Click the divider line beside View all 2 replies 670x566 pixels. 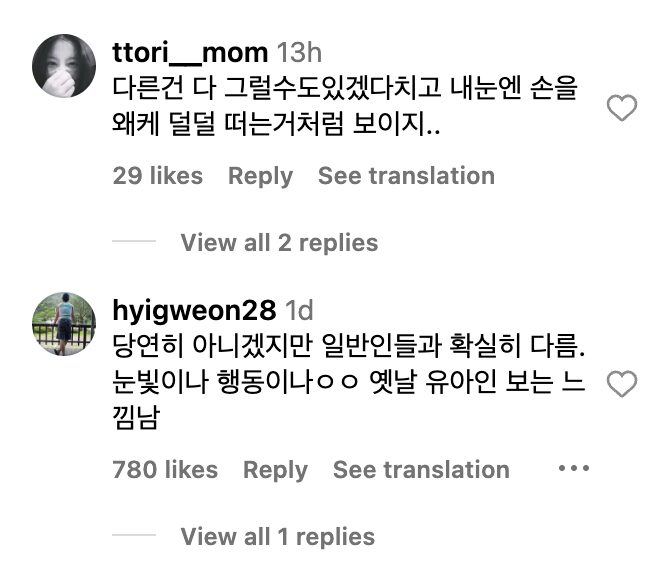(x=135, y=243)
